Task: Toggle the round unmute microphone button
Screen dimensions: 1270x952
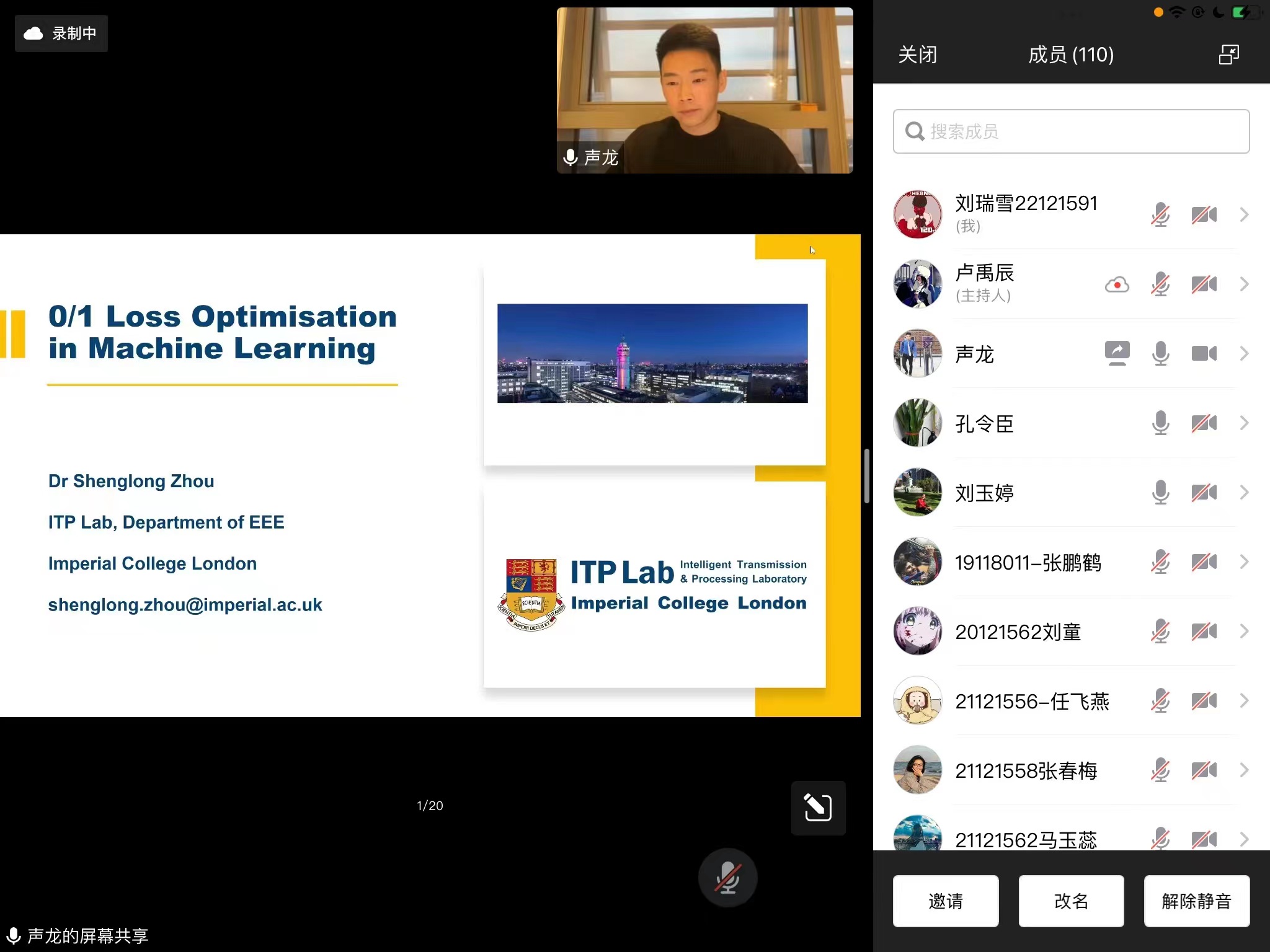Action: coord(727,878)
